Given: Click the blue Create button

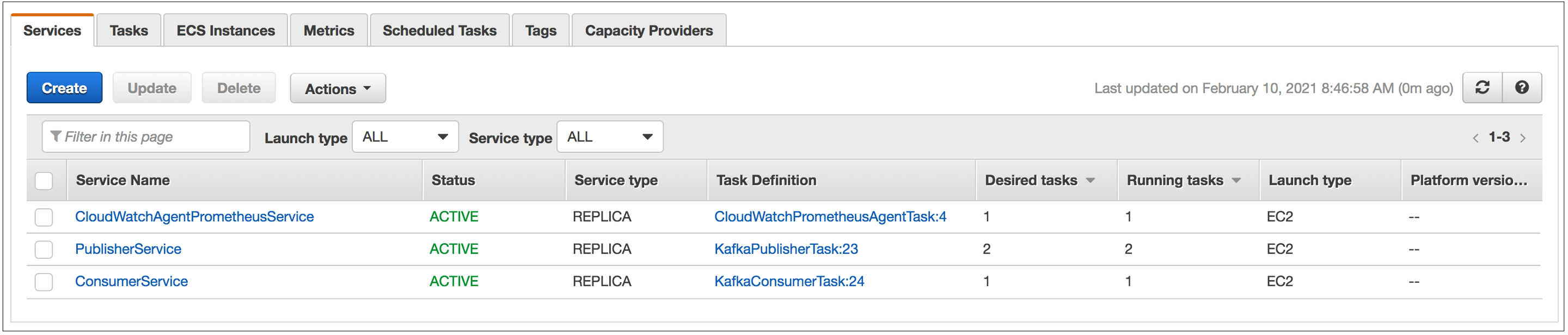Looking at the screenshot, I should pyautogui.click(x=64, y=88).
